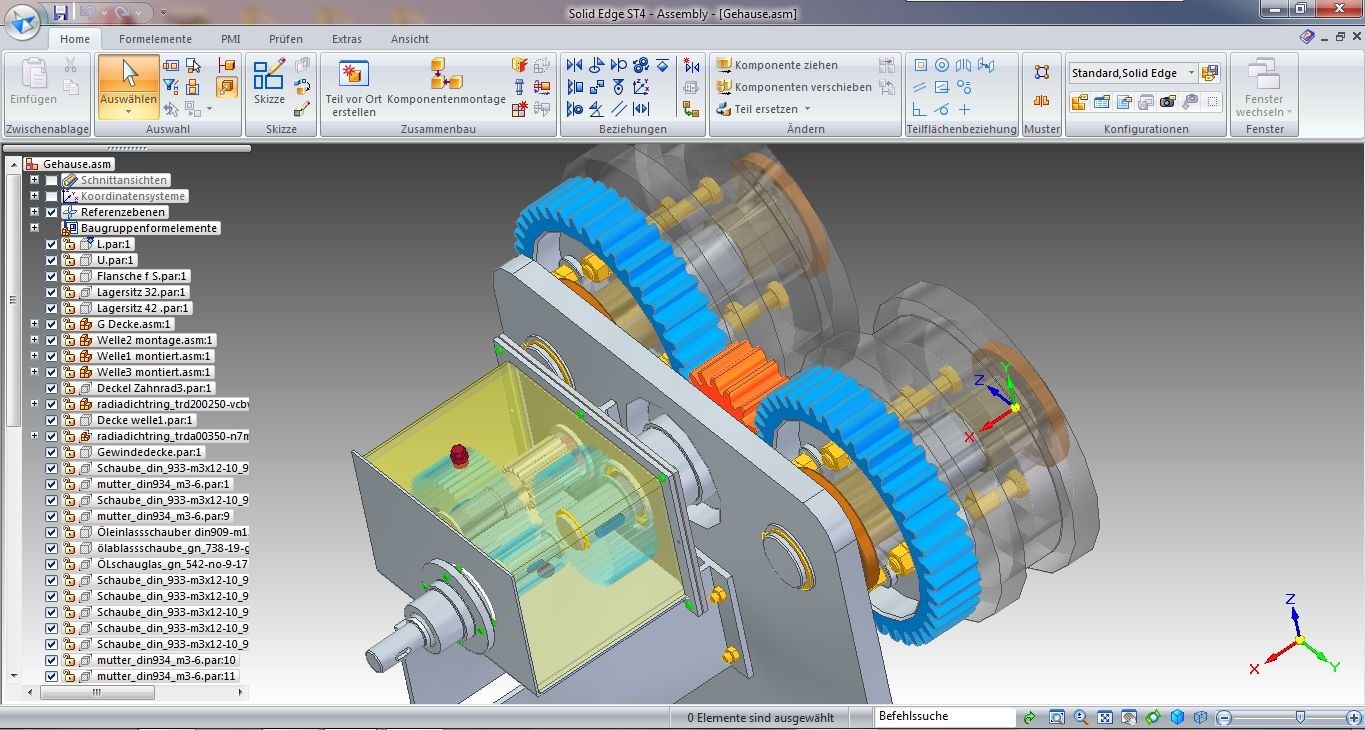The height and width of the screenshot is (730, 1365).
Task: Click the save display configuration icon
Action: 1211,73
